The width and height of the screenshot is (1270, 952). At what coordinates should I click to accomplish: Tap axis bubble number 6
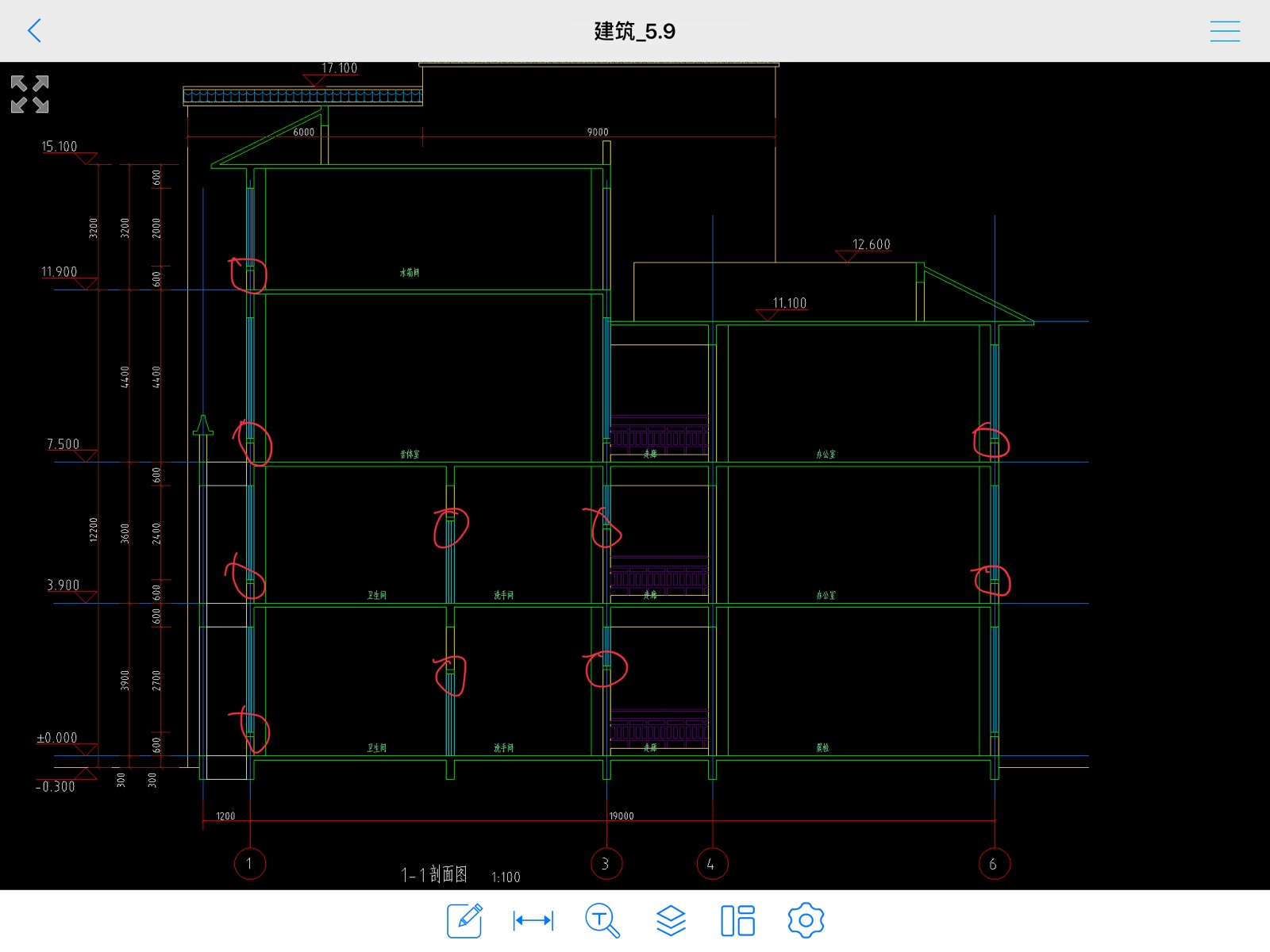pos(994,864)
